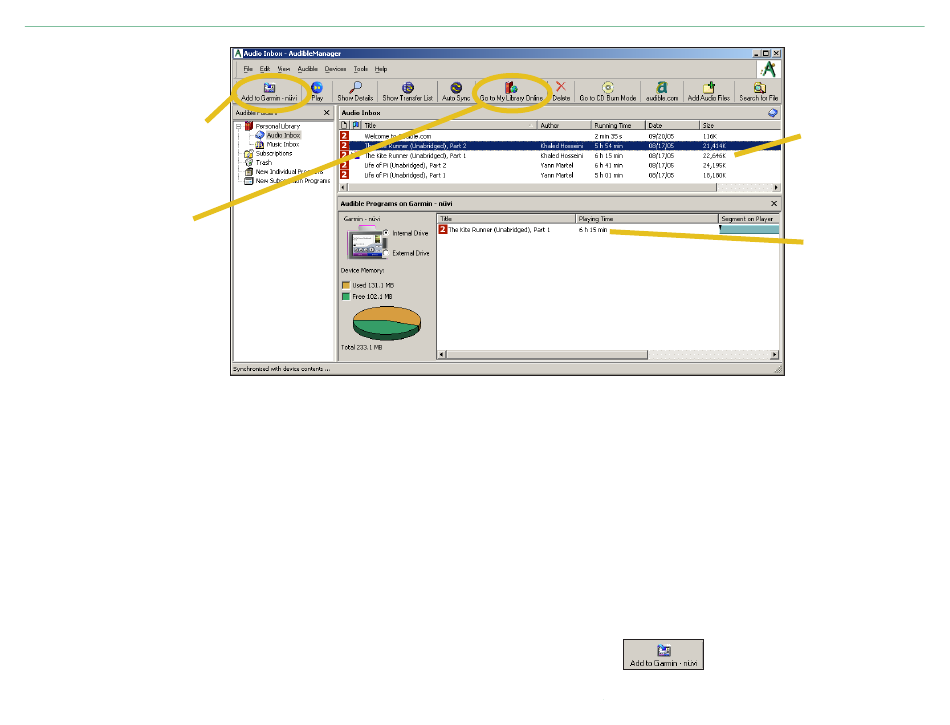
Task: Select Music Inbox in the folder tree
Action: coord(283,145)
